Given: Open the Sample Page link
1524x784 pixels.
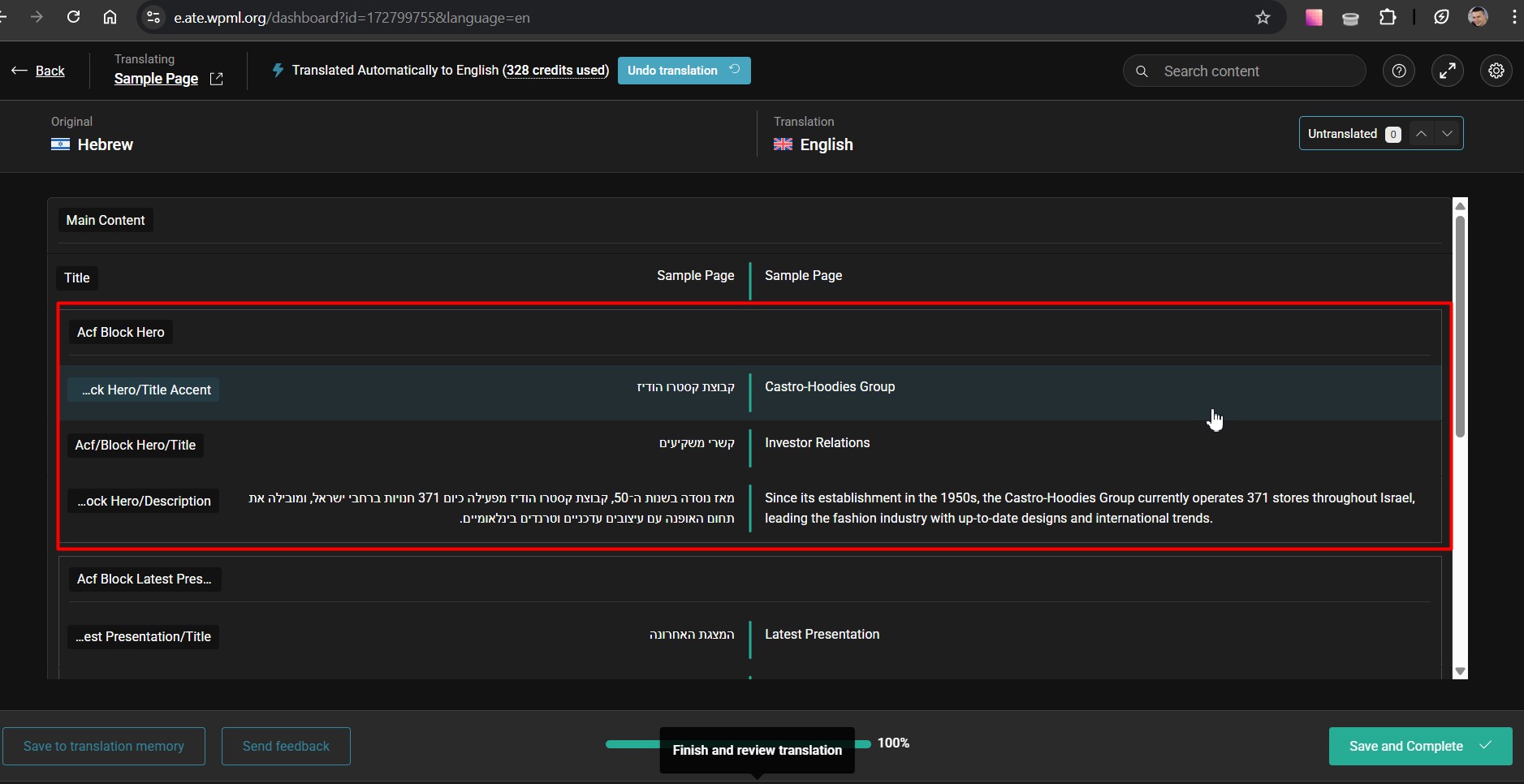Looking at the screenshot, I should (156, 79).
